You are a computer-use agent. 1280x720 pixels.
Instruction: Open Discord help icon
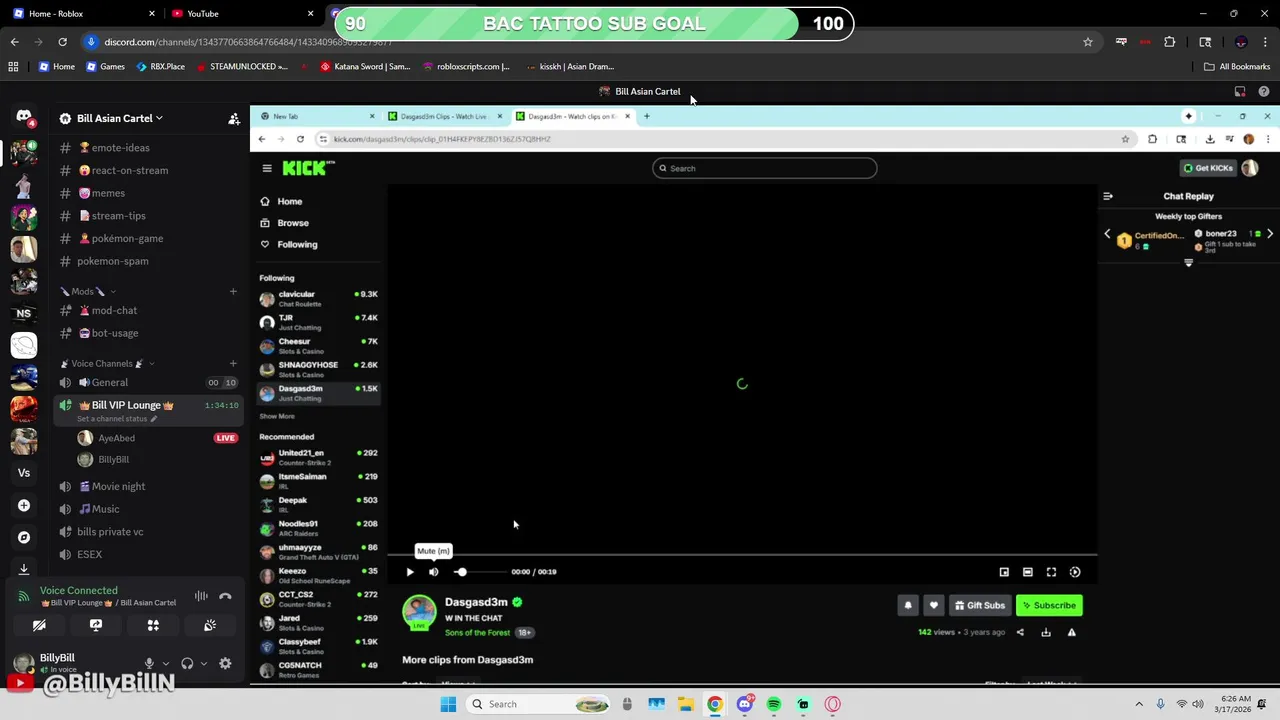[1264, 91]
